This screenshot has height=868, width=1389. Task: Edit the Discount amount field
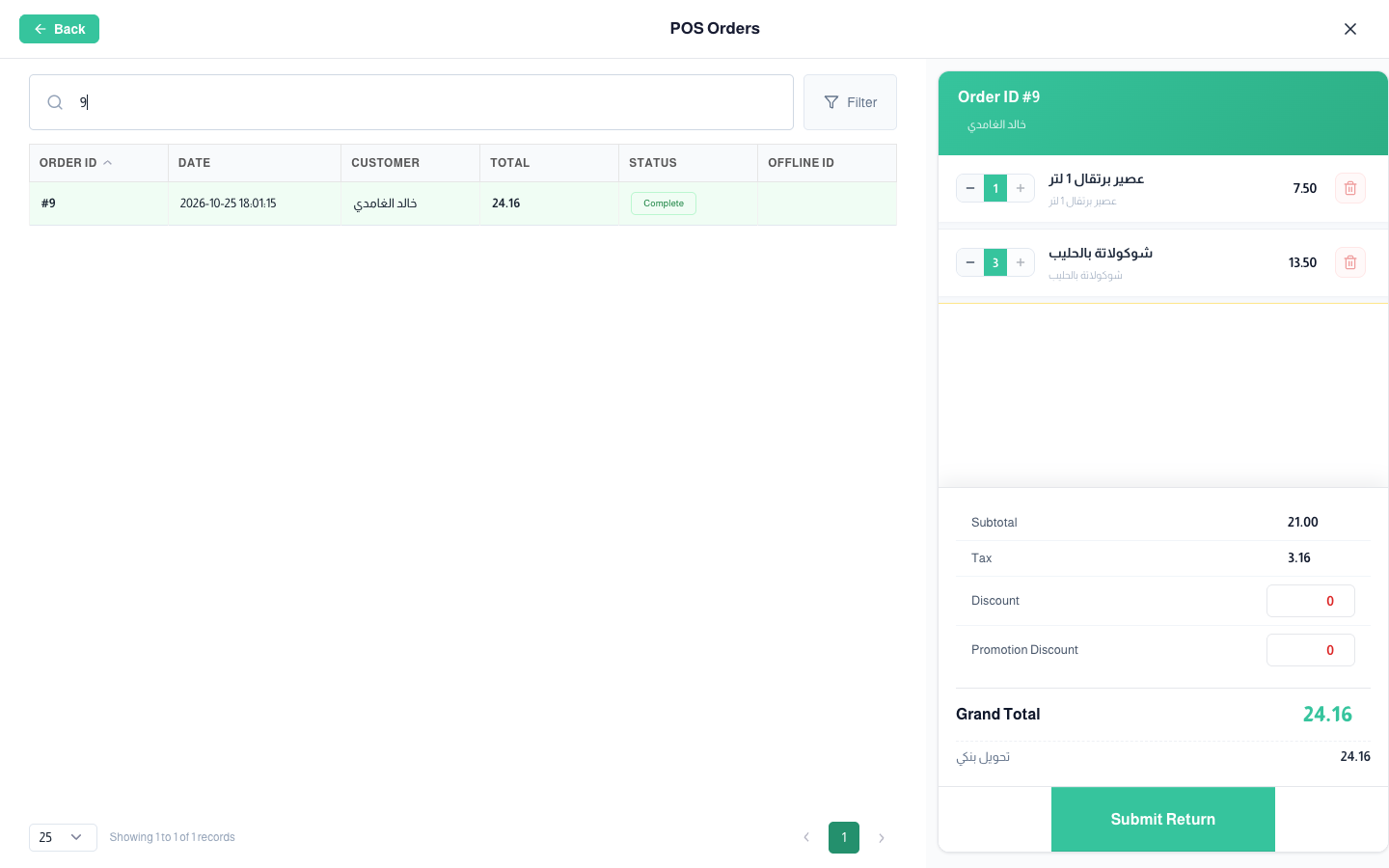tap(1311, 601)
